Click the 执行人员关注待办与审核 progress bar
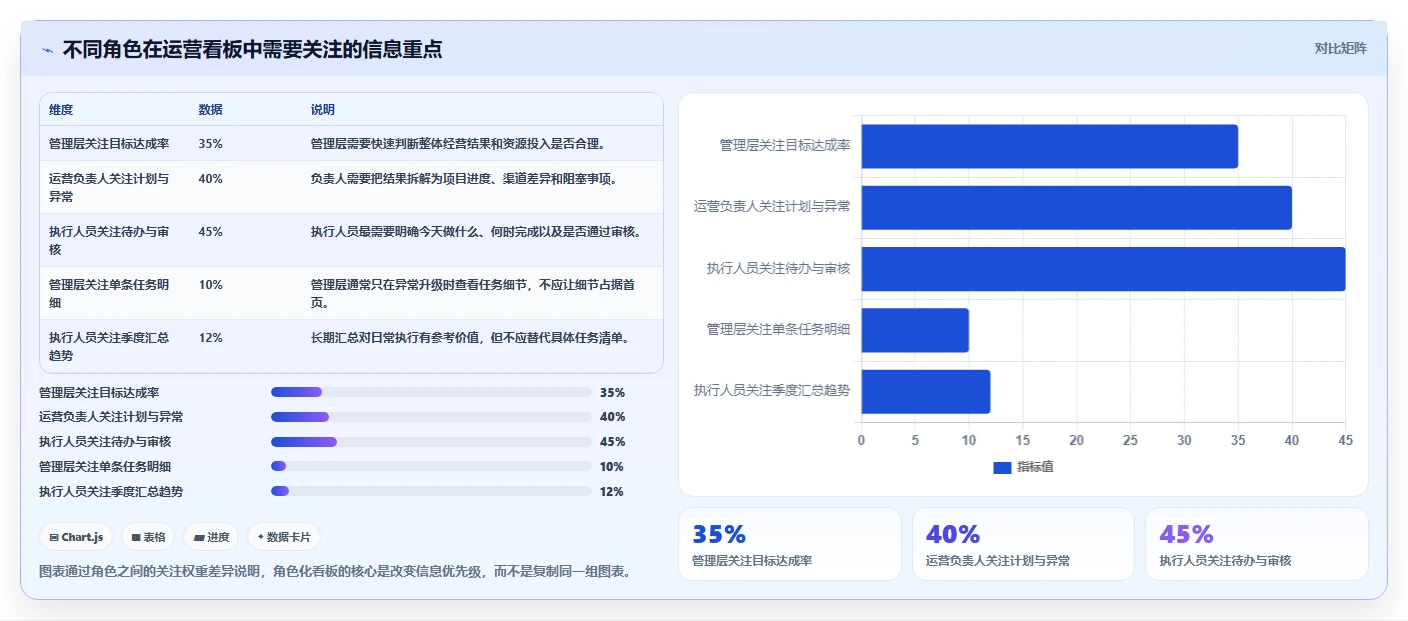1408x621 pixels. point(431,441)
